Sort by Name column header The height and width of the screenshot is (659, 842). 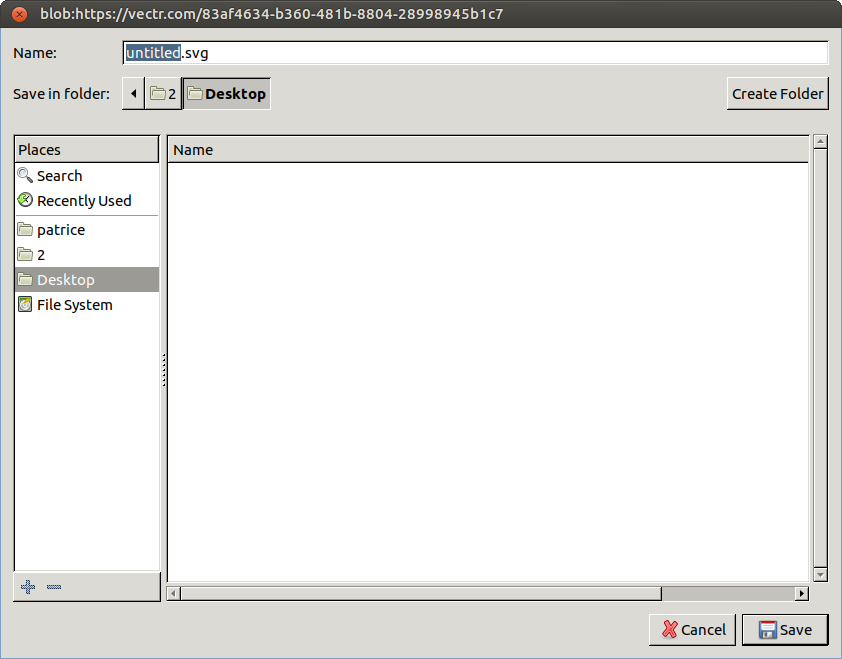(x=488, y=150)
